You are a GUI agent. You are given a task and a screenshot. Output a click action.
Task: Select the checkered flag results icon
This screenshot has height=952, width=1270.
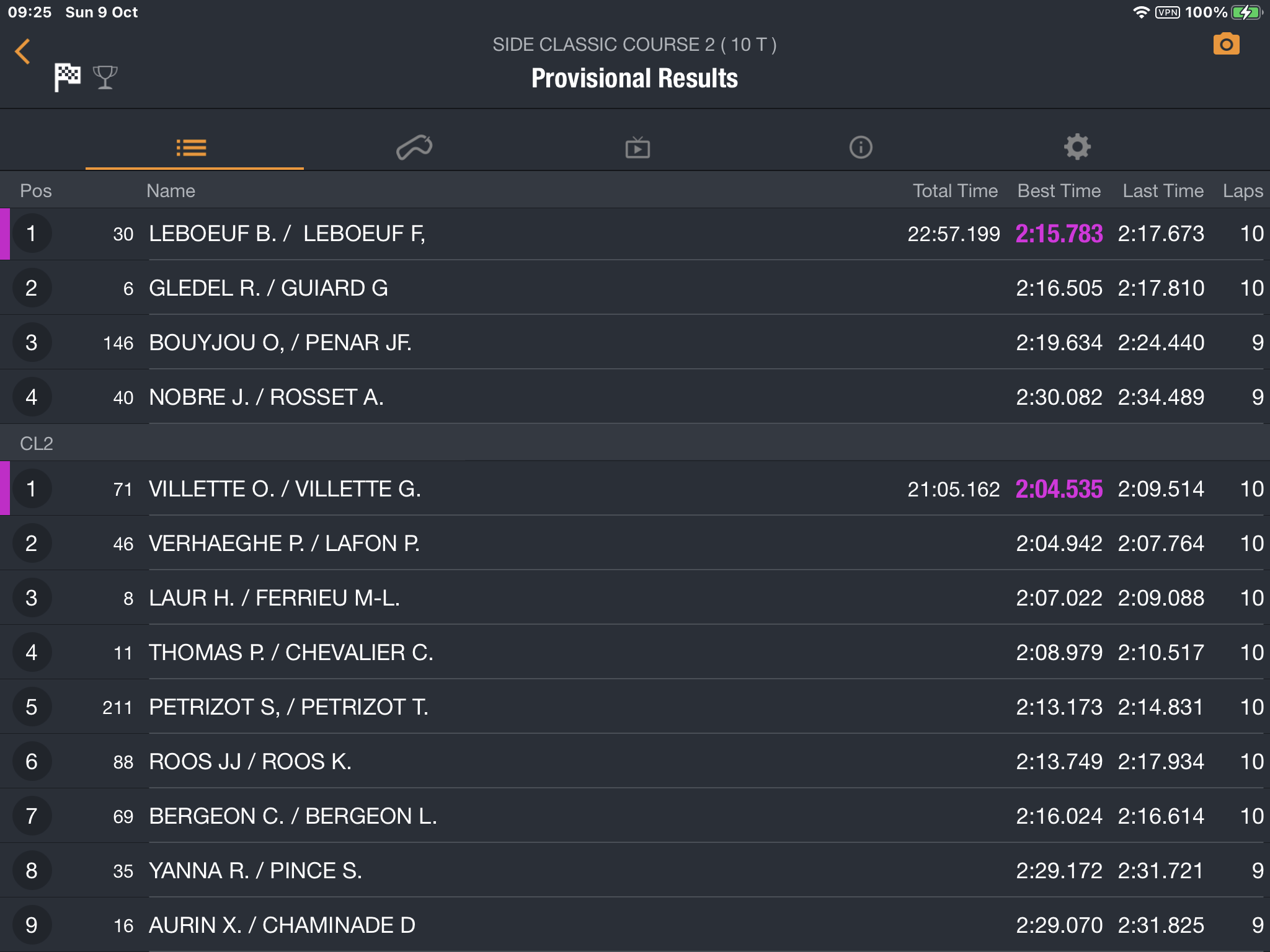pos(67,77)
